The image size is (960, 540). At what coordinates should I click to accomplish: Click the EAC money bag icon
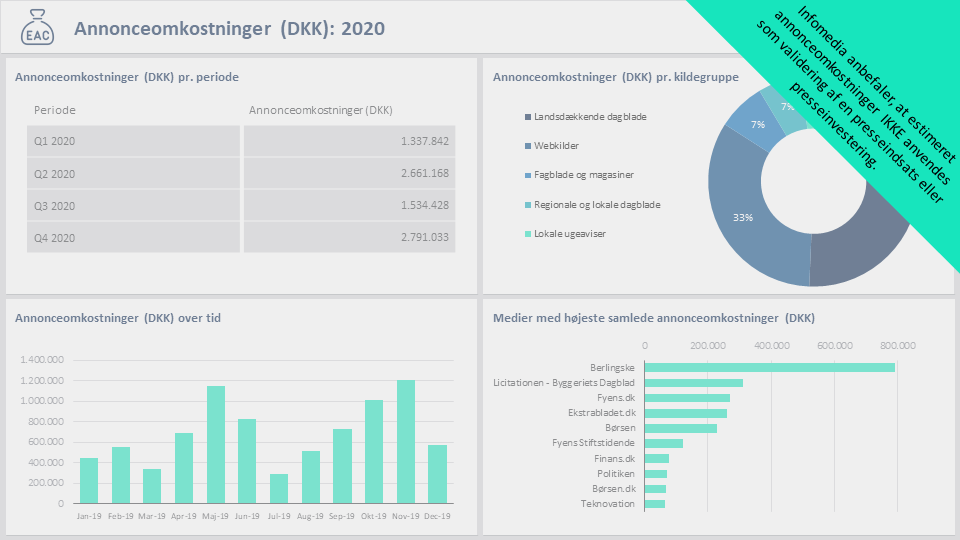[x=37, y=28]
